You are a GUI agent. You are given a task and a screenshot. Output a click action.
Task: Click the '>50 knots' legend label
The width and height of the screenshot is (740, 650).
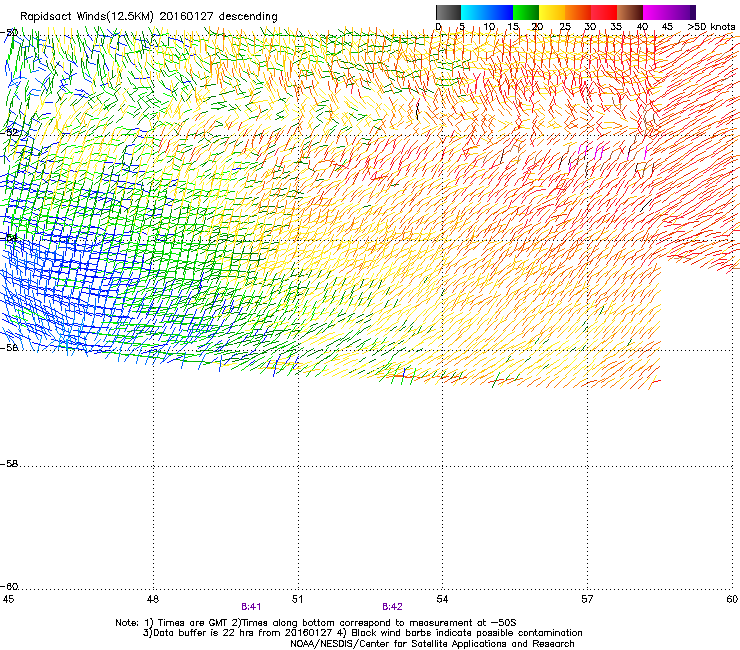pyautogui.click(x=711, y=27)
